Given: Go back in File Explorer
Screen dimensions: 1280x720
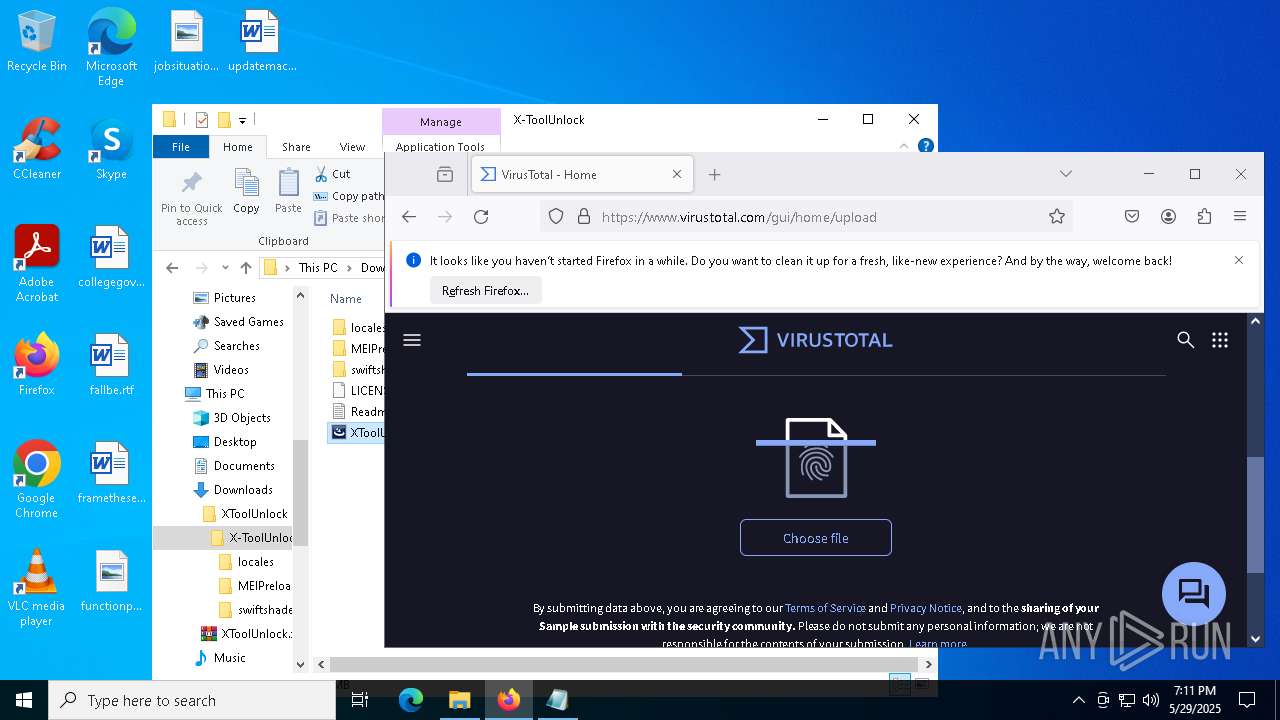Looking at the screenshot, I should [x=172, y=268].
